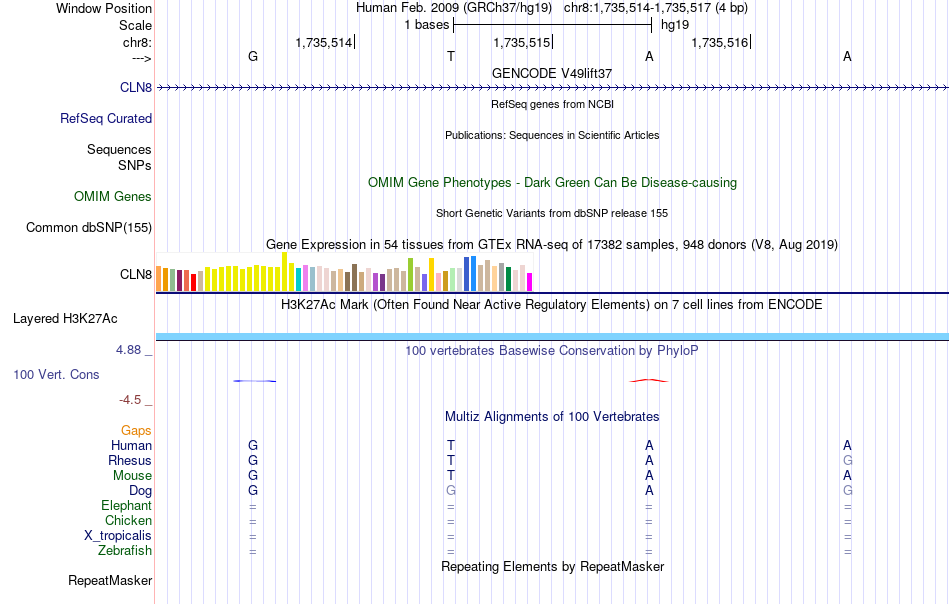Select the X_tropicalis species row label

coord(118,536)
